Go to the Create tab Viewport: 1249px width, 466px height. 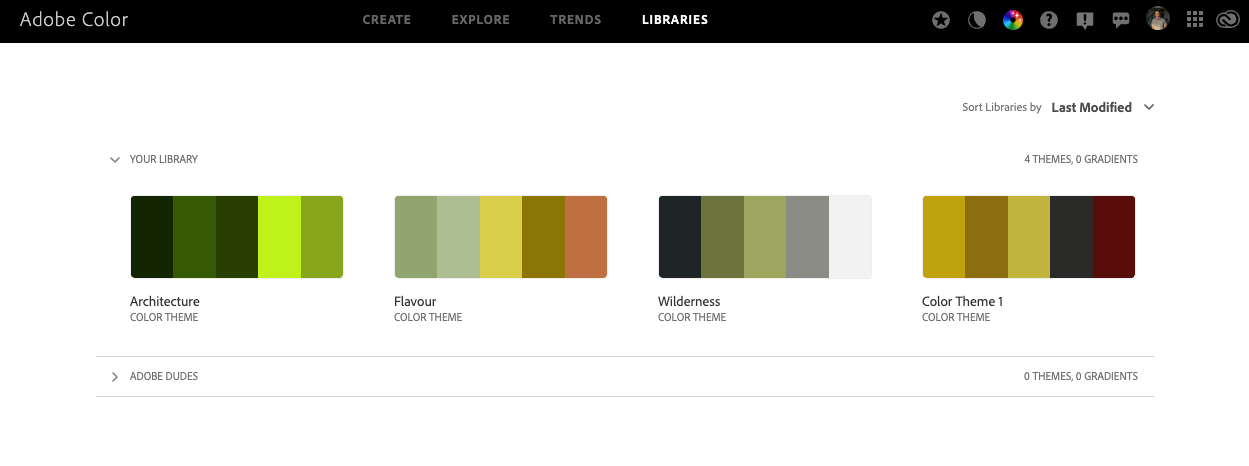click(387, 20)
